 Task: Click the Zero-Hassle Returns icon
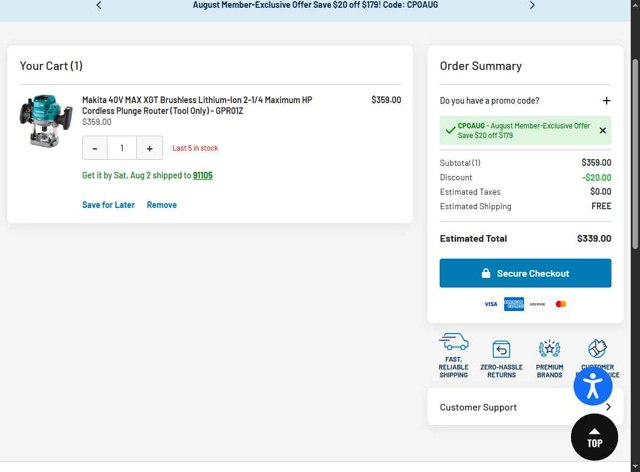tap(501, 350)
